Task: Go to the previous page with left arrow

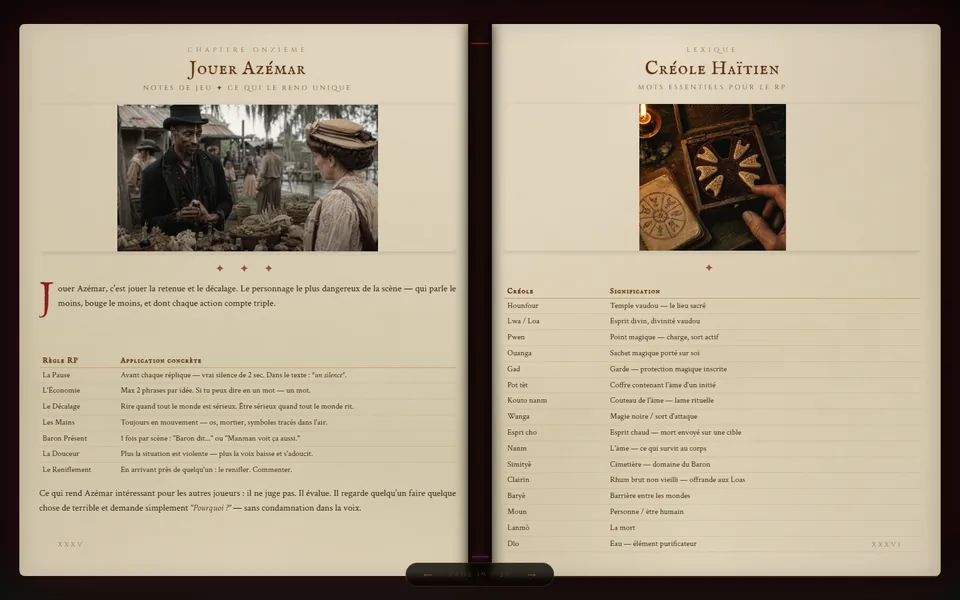Action: tap(428, 575)
